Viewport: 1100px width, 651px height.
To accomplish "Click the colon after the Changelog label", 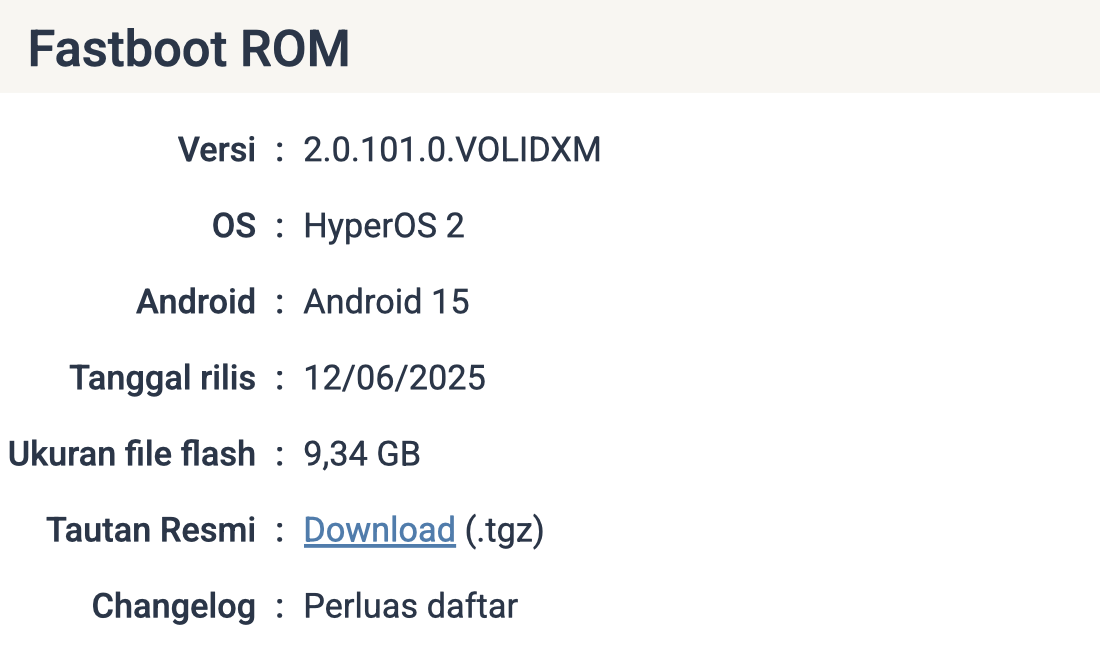I will pos(279,607).
